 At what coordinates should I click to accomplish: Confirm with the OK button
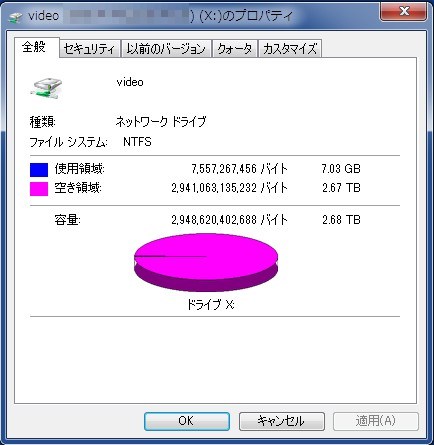(187, 421)
